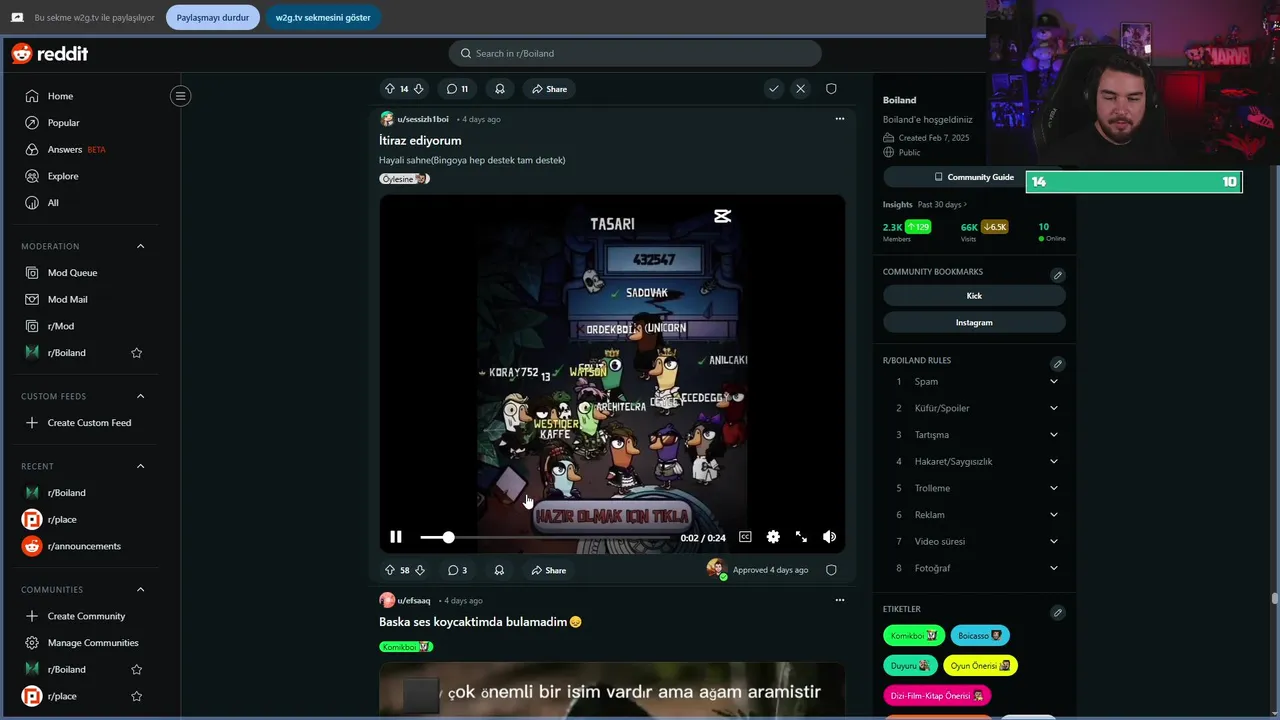
Task: Open the Instagram bookmark
Action: click(x=974, y=323)
